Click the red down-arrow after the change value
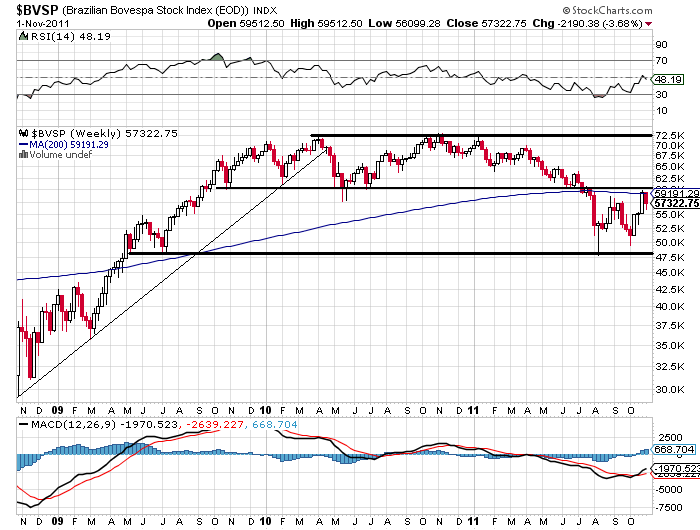The height and width of the screenshot is (530, 700). pyautogui.click(x=648, y=24)
